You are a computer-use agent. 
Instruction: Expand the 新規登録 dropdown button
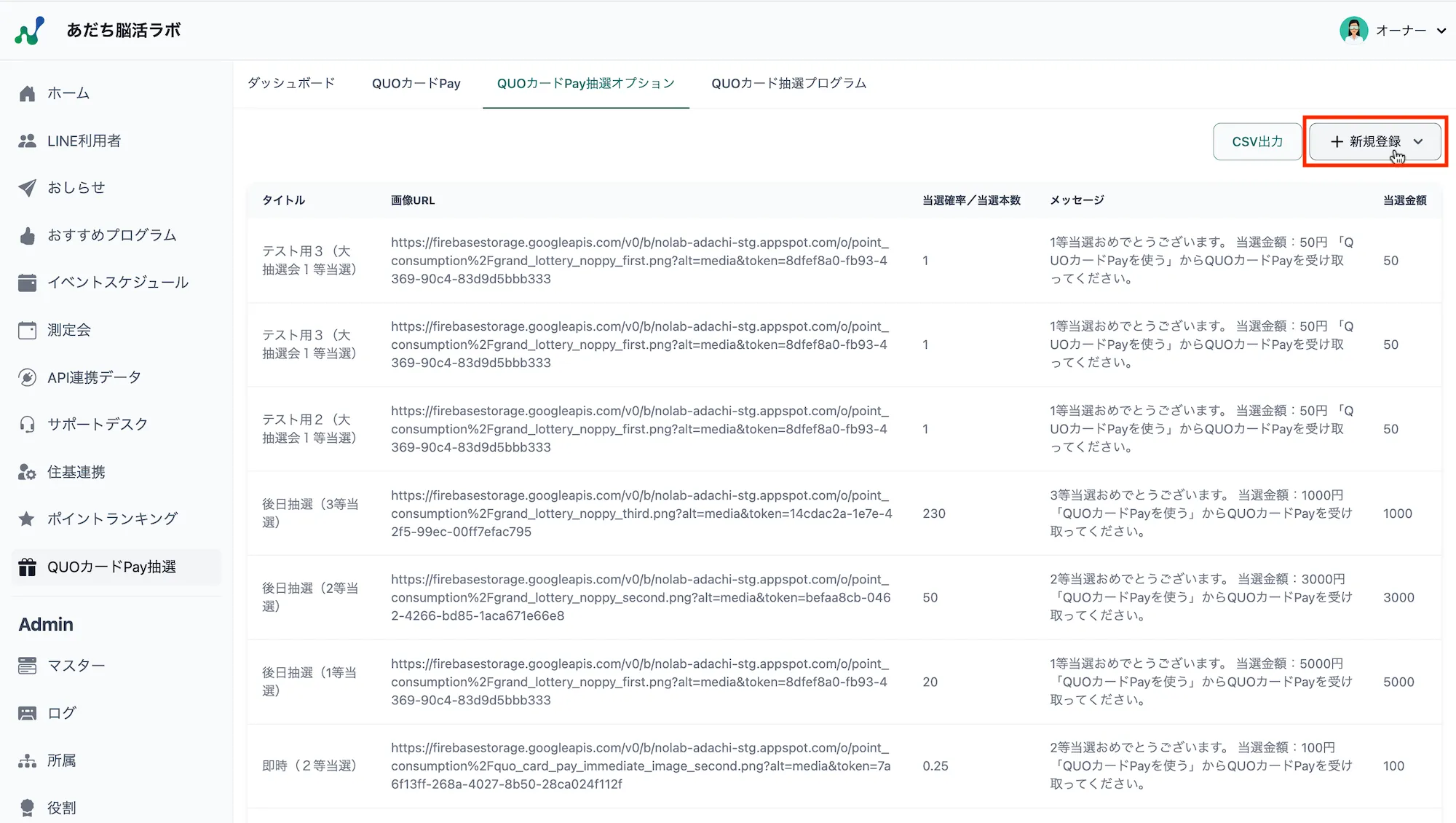[1374, 141]
